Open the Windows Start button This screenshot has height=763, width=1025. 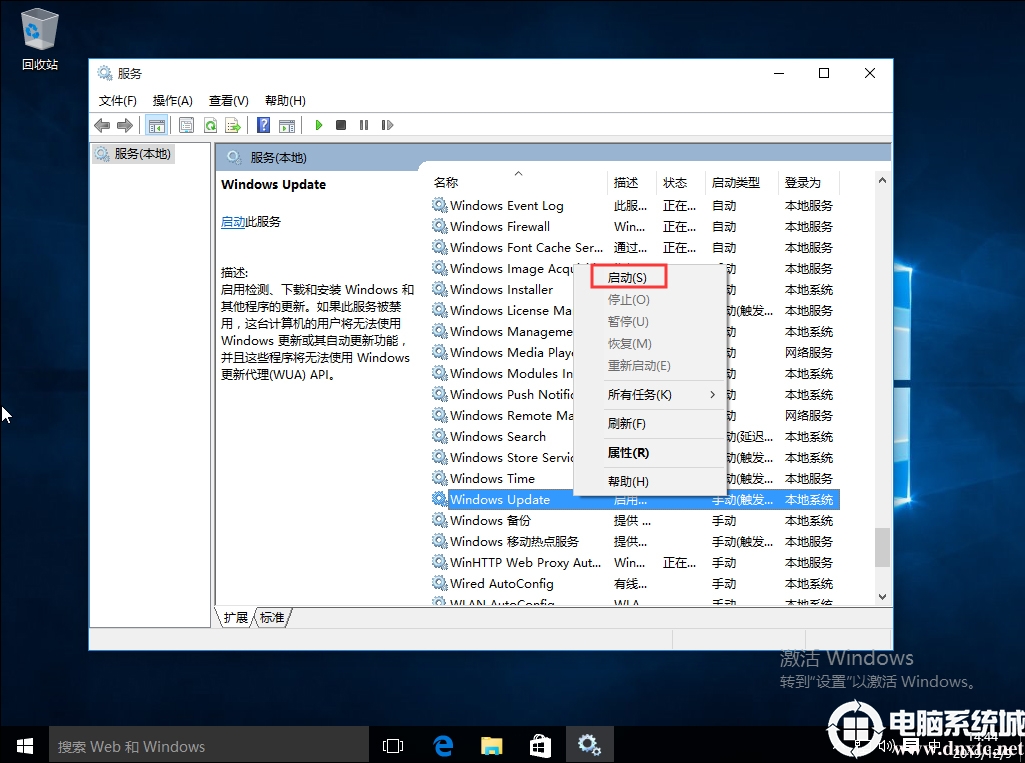click(x=24, y=745)
